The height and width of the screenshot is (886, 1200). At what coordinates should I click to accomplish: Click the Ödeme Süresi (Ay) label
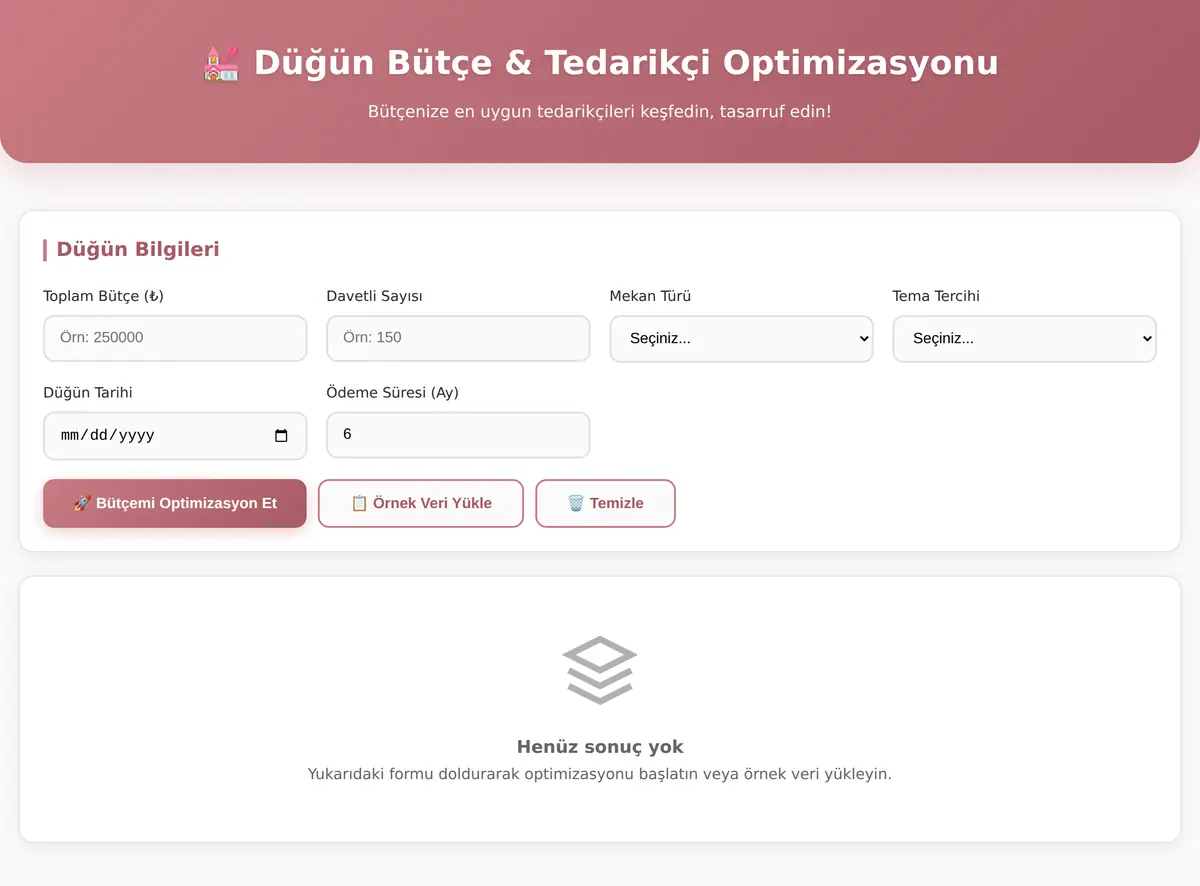tap(392, 393)
